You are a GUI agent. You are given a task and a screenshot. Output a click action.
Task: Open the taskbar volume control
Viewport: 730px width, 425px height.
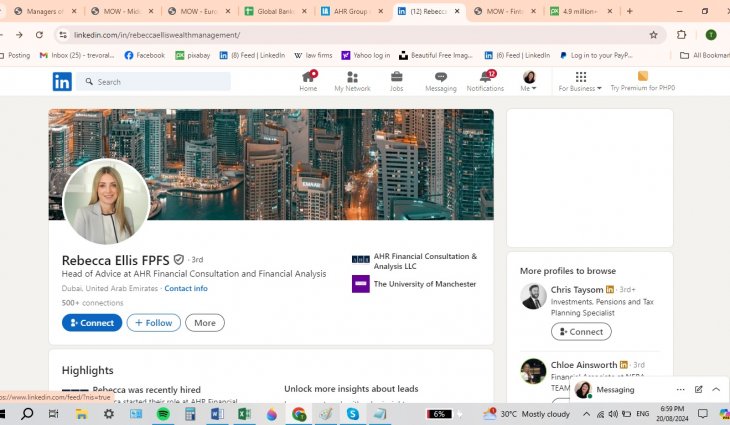point(614,414)
